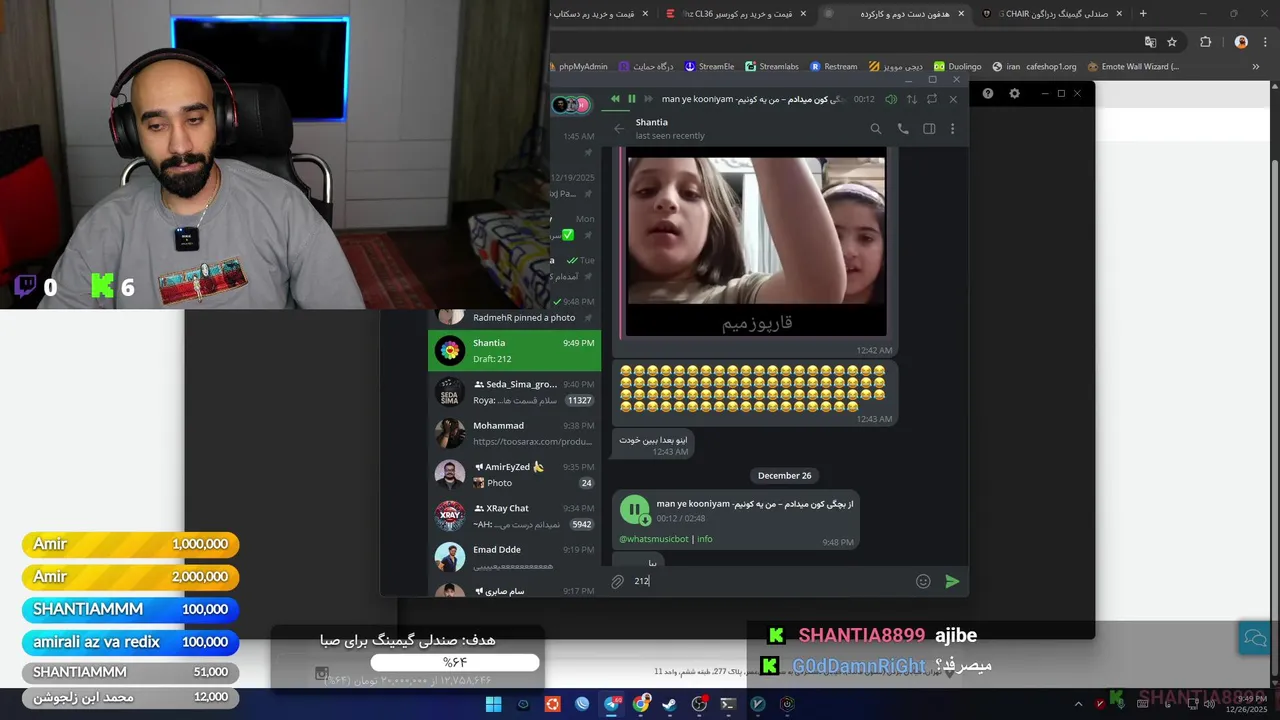Image resolution: width=1280 pixels, height=720 pixels.
Task: Open the XRay Chat group
Action: [x=514, y=516]
